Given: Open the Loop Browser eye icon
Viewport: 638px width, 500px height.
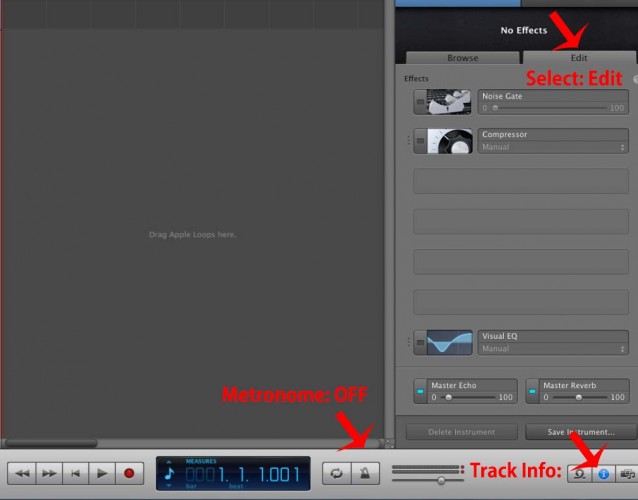Looking at the screenshot, I should pos(579,473).
